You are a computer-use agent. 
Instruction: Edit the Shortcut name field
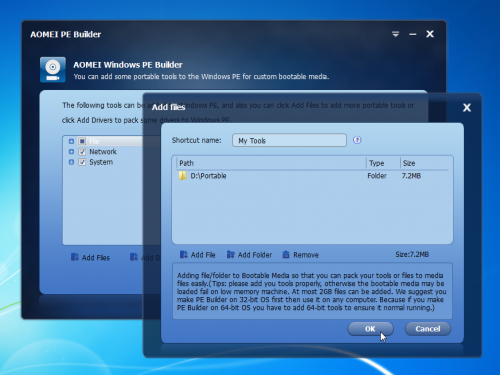point(289,140)
